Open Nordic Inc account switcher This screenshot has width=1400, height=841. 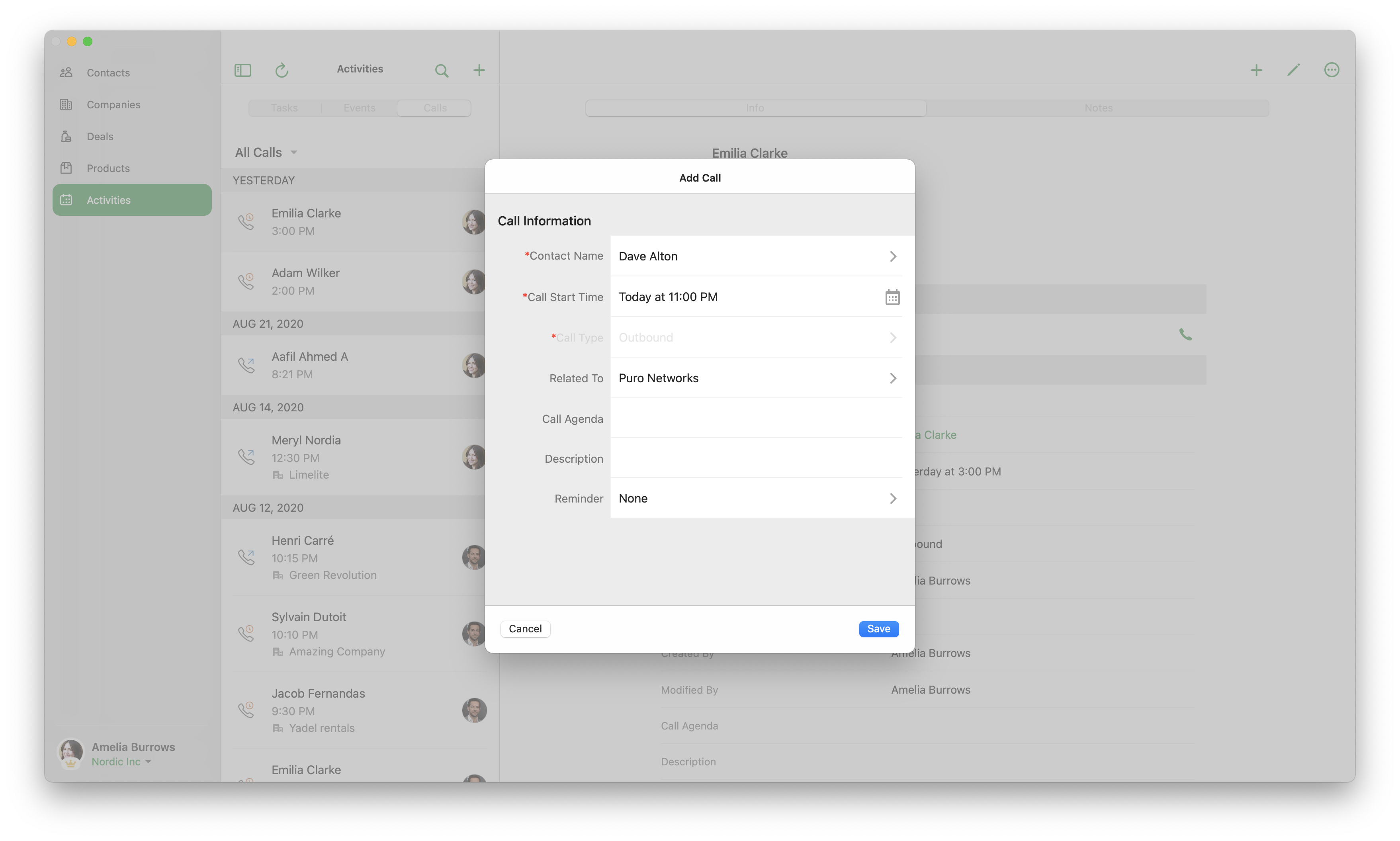121,762
